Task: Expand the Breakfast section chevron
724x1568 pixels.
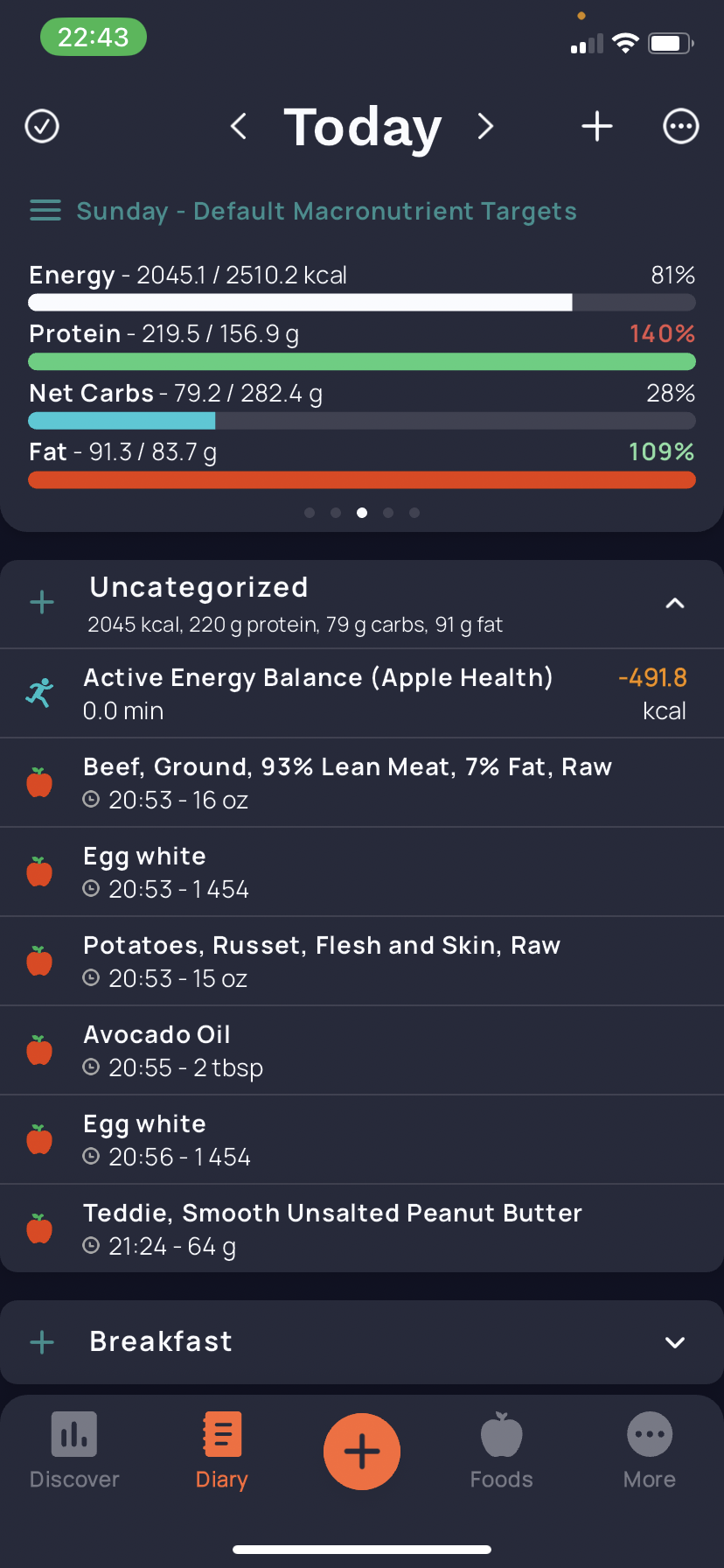Action: (x=675, y=1342)
